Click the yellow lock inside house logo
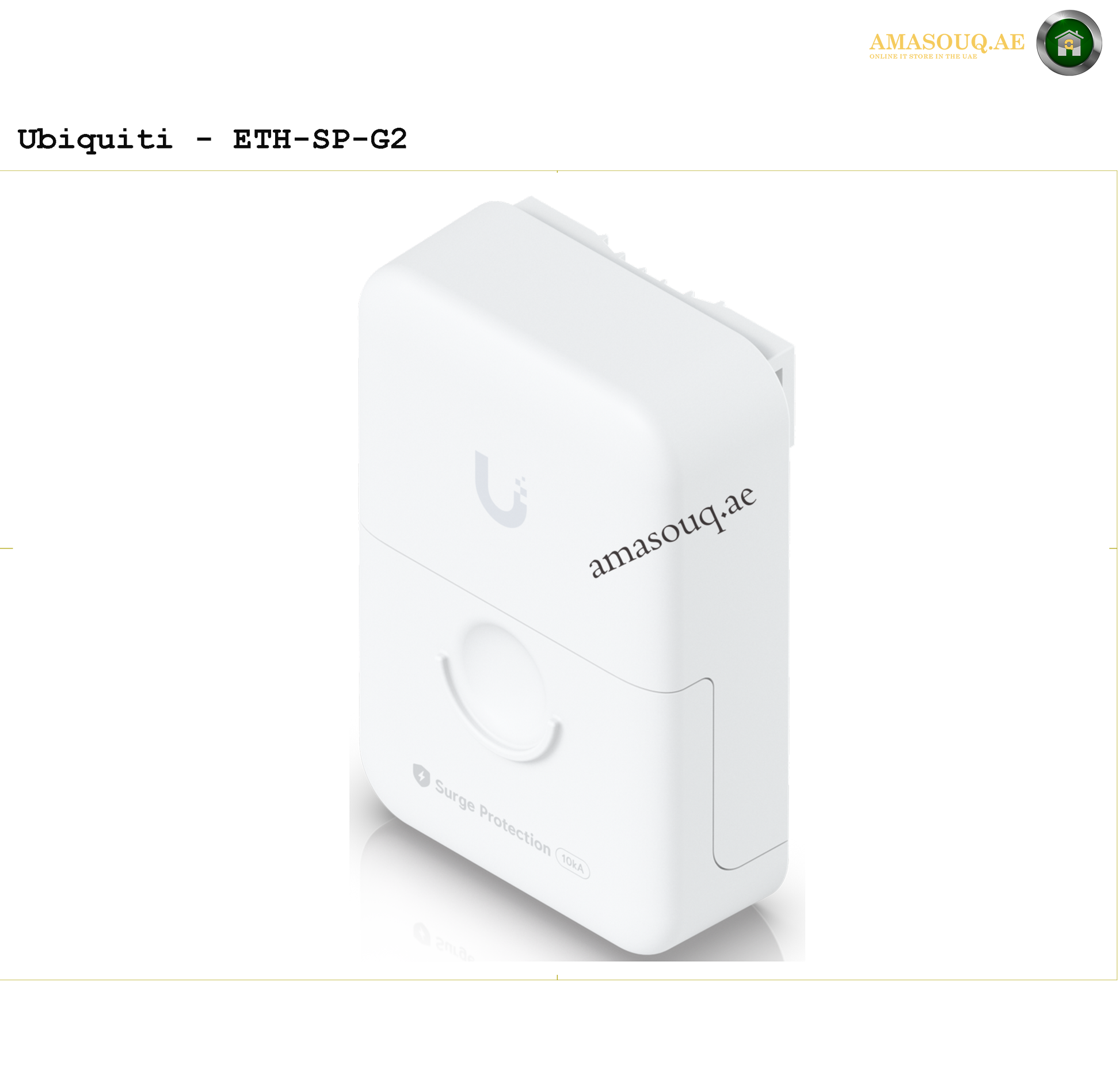Screen dimensions: 1120x1079 point(1069,44)
